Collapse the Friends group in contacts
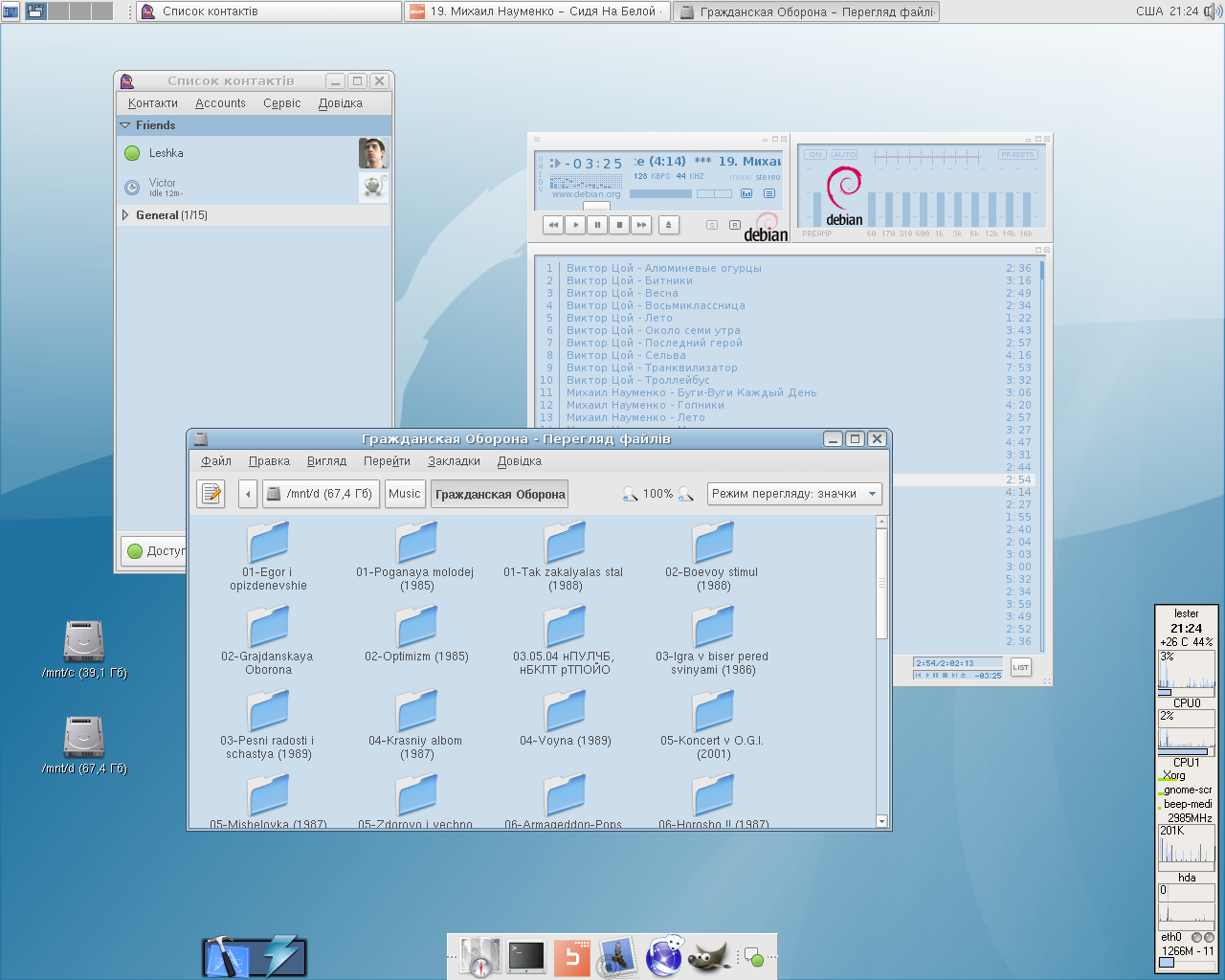 point(125,125)
